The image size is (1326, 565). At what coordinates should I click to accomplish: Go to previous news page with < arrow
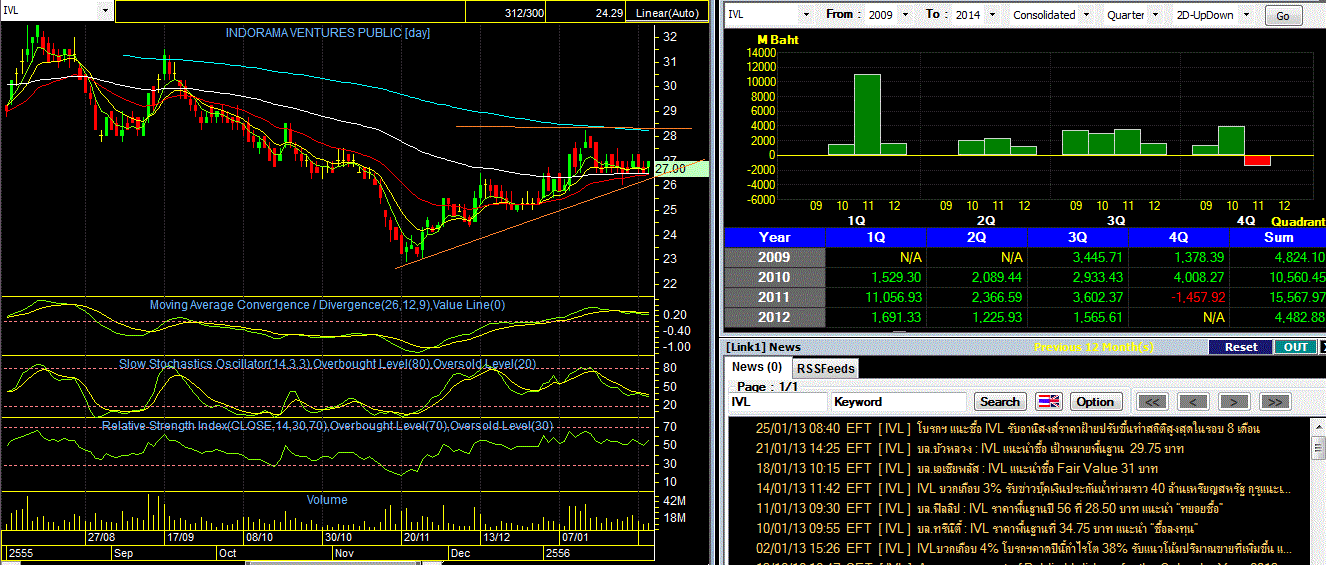point(1192,401)
